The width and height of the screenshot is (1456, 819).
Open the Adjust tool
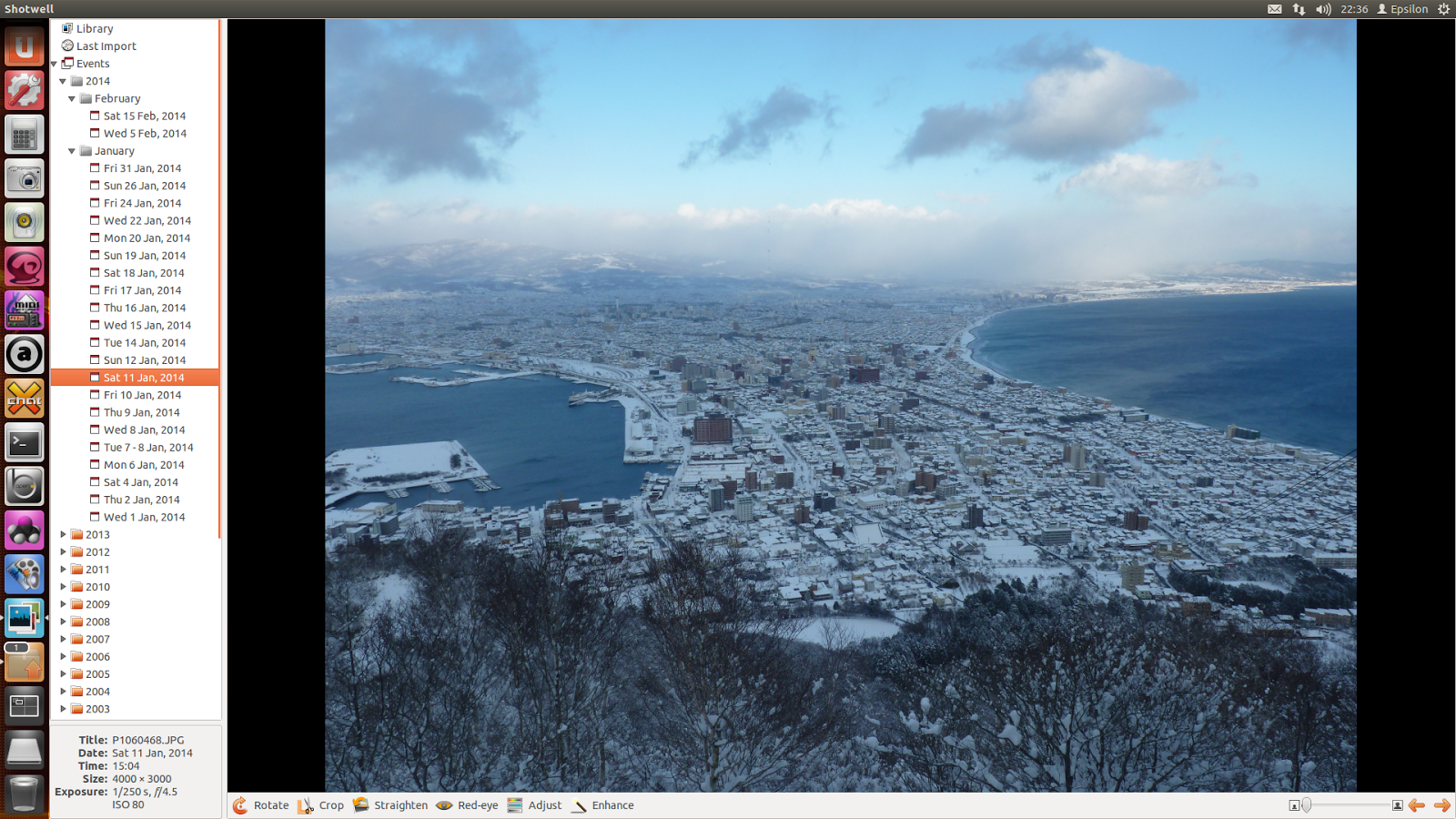tap(534, 805)
